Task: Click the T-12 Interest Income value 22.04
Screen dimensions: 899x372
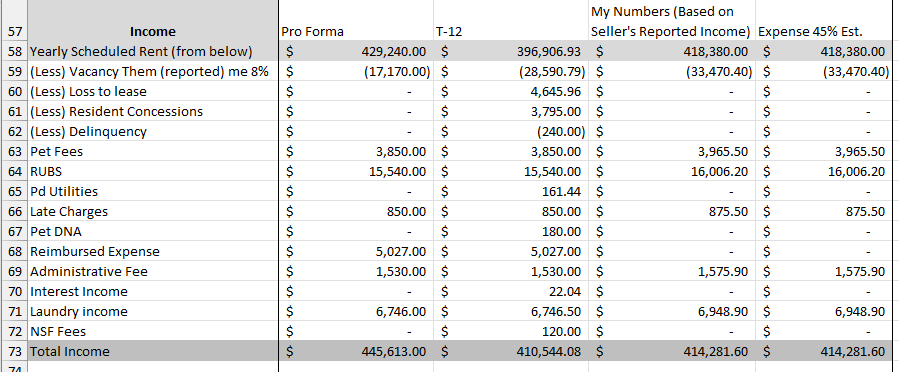Action: (x=511, y=291)
